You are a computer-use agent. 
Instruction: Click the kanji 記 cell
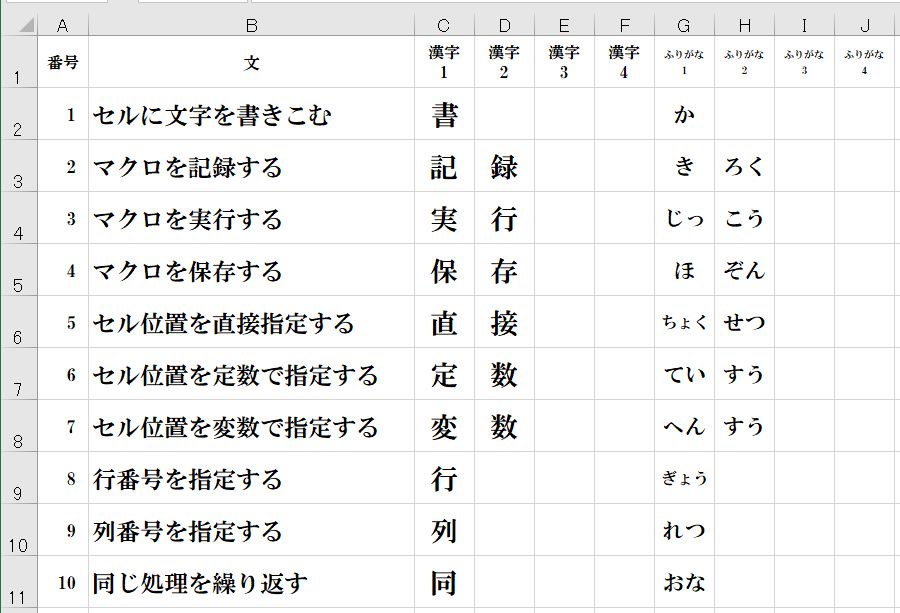444,166
